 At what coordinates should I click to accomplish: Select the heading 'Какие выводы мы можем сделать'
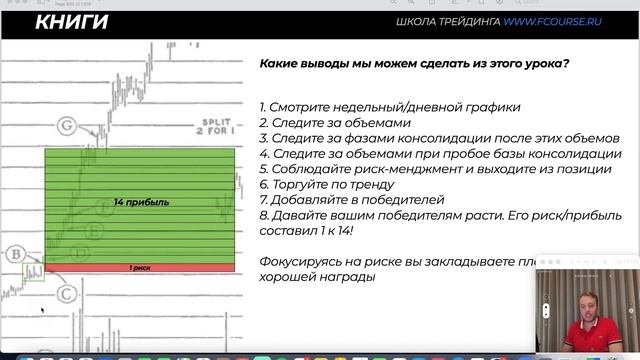tap(414, 64)
